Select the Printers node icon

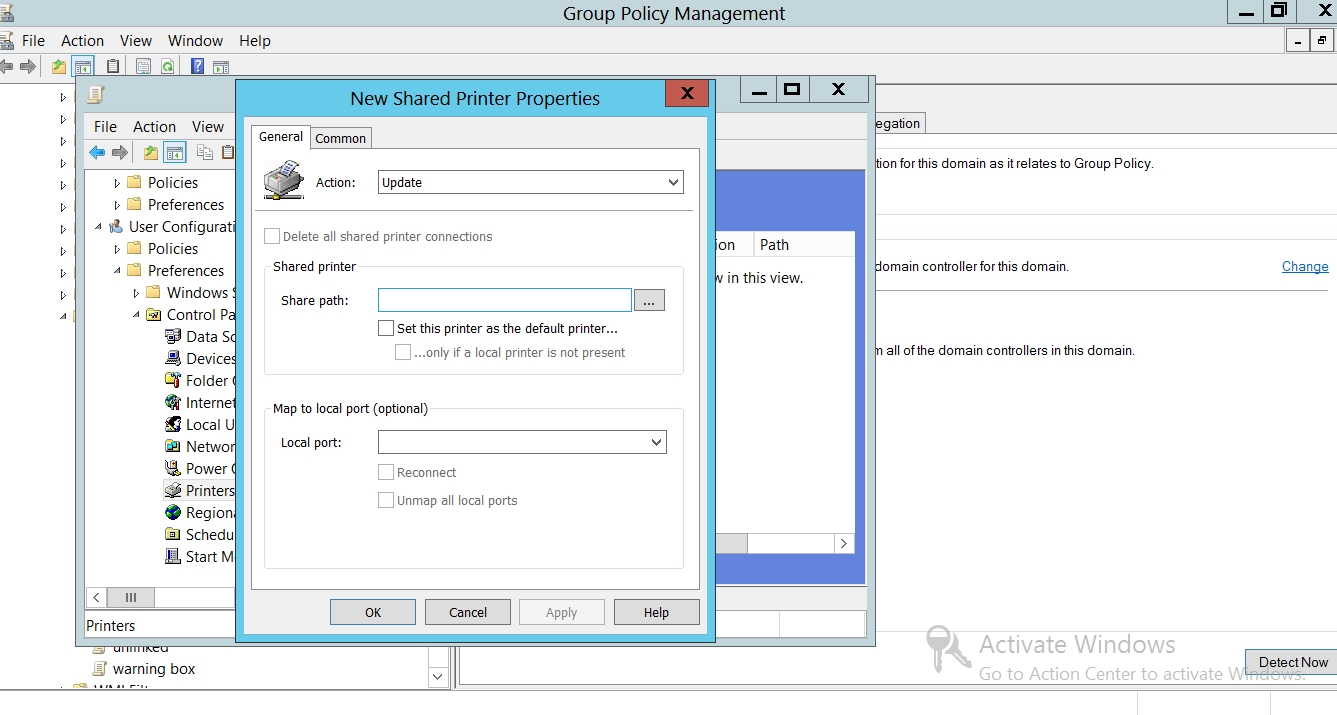tap(173, 490)
